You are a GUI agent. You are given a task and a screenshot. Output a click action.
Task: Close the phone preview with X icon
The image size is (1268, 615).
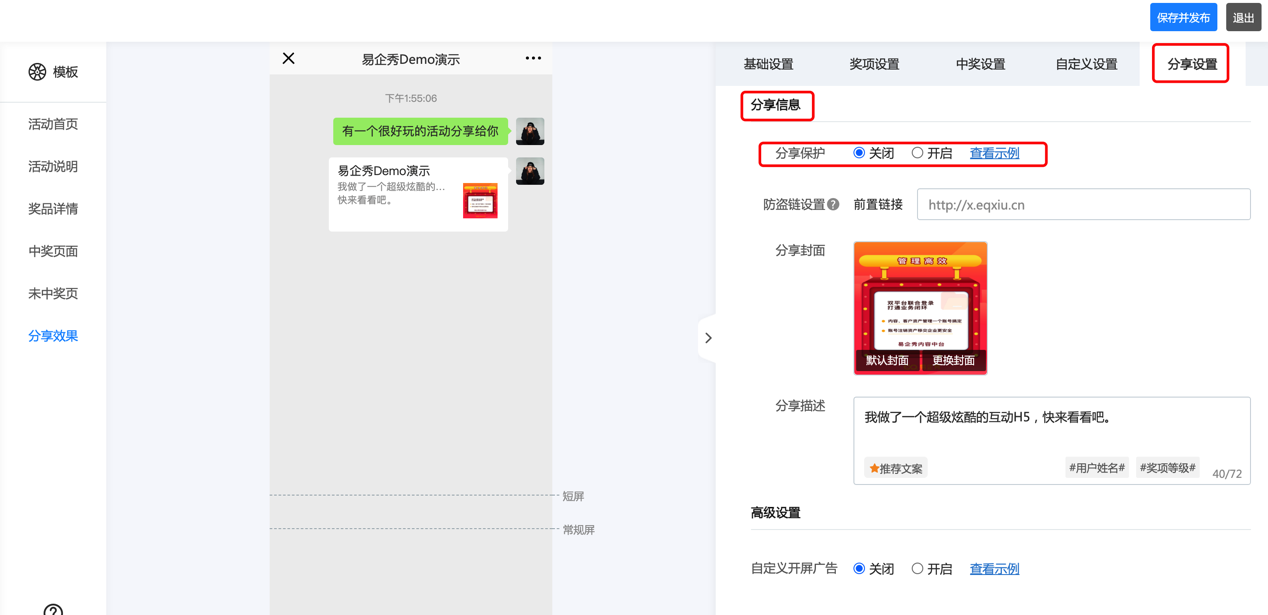[289, 59]
